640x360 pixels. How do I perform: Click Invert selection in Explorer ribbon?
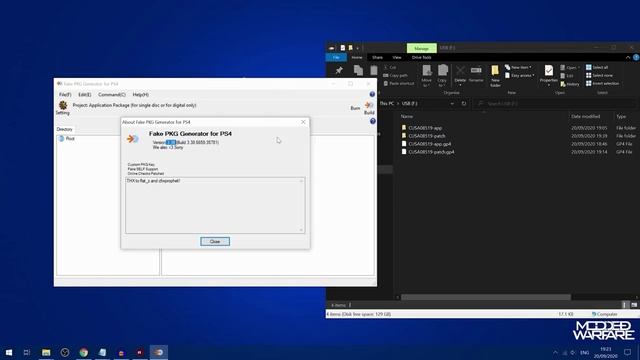[602, 83]
